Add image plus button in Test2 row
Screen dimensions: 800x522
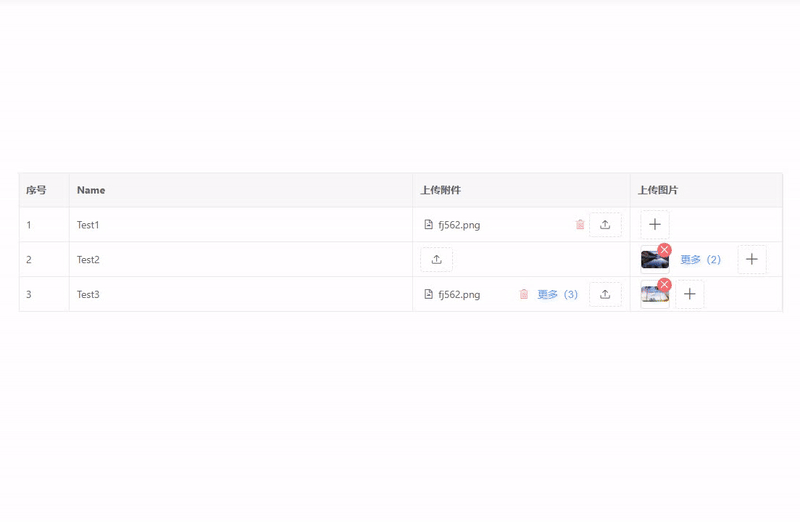[x=752, y=259]
